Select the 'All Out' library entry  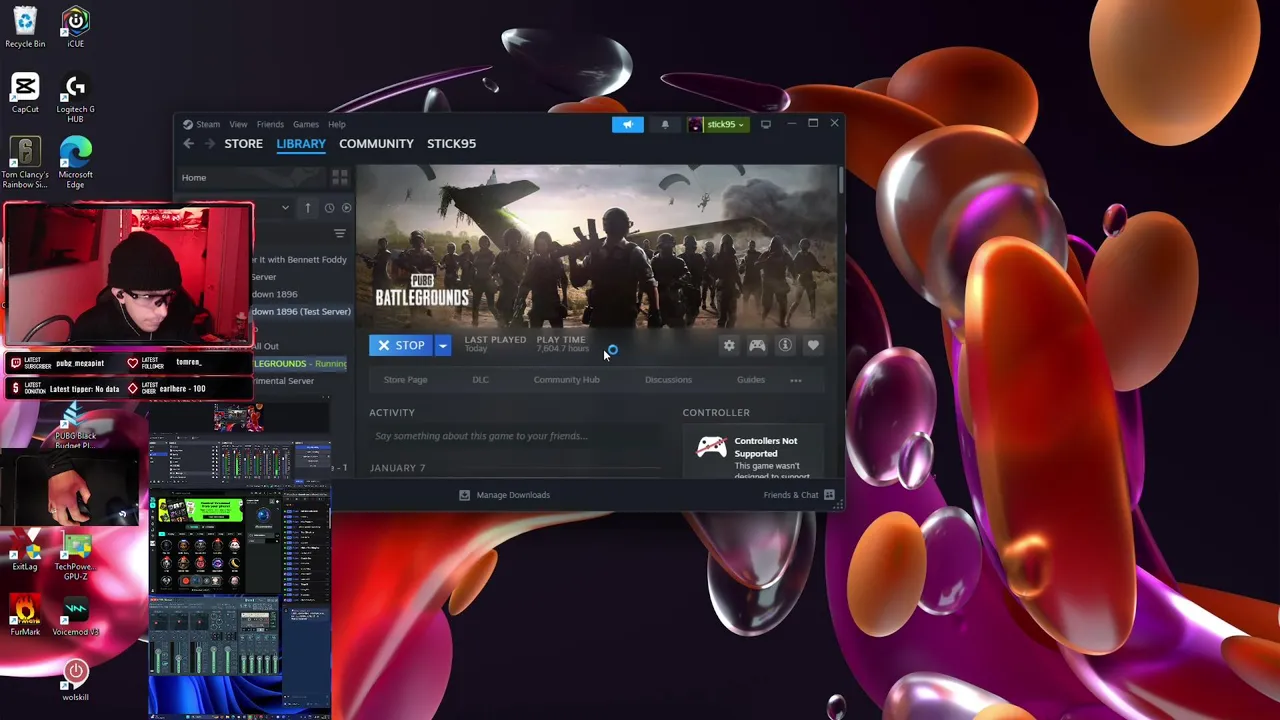coord(266,346)
